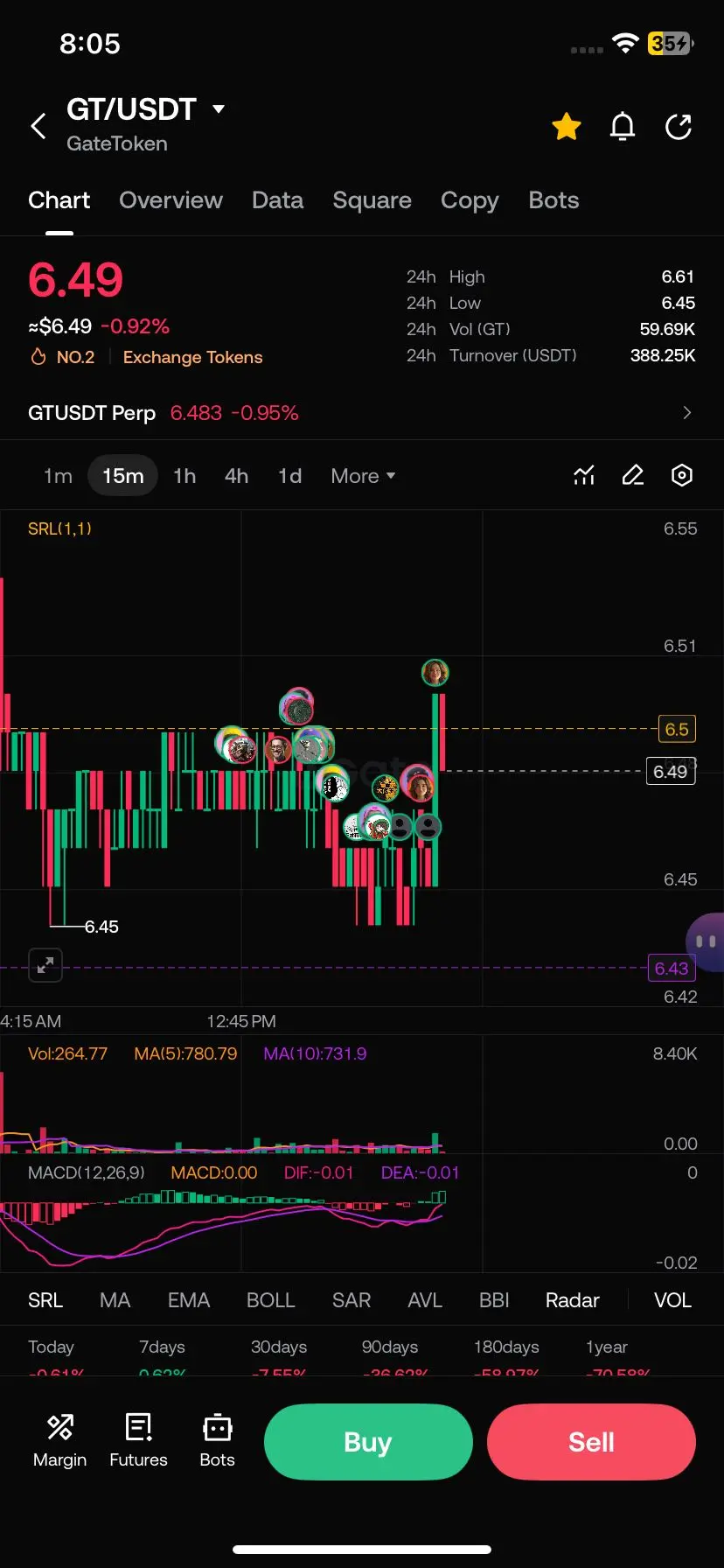724x1568 pixels.
Task: Tap the 6.49 current price label
Action: click(x=671, y=771)
